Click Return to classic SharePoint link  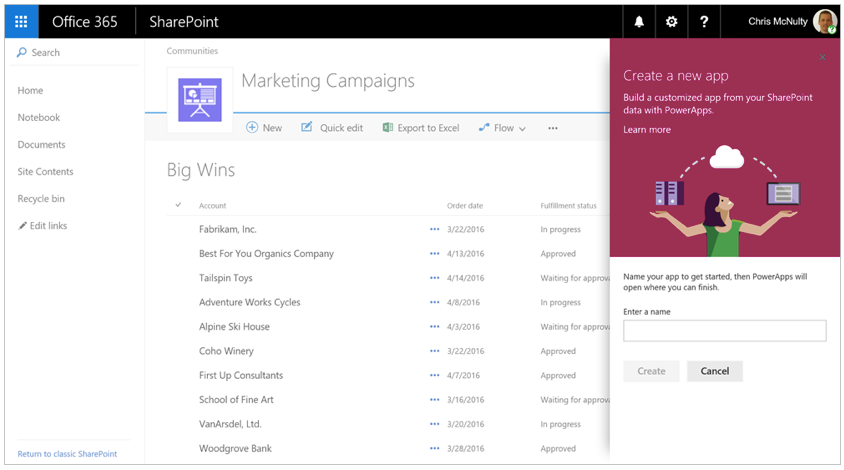tap(67, 454)
